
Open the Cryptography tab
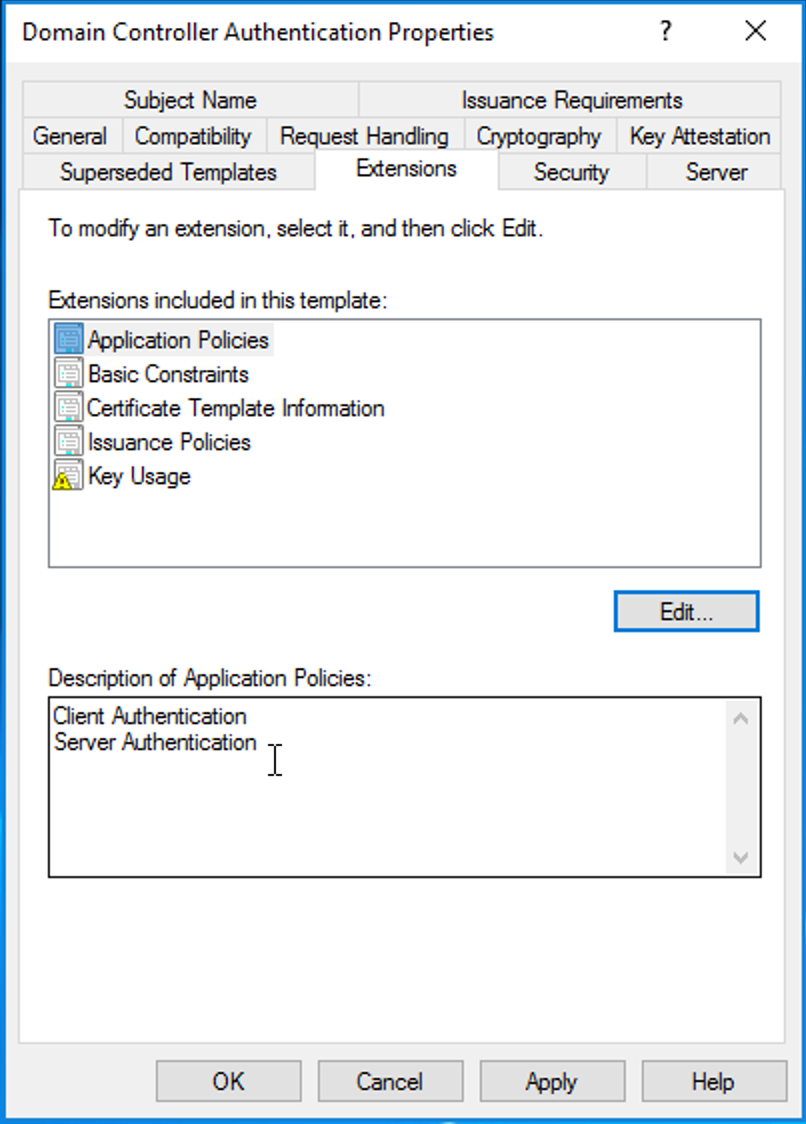pyautogui.click(x=539, y=135)
